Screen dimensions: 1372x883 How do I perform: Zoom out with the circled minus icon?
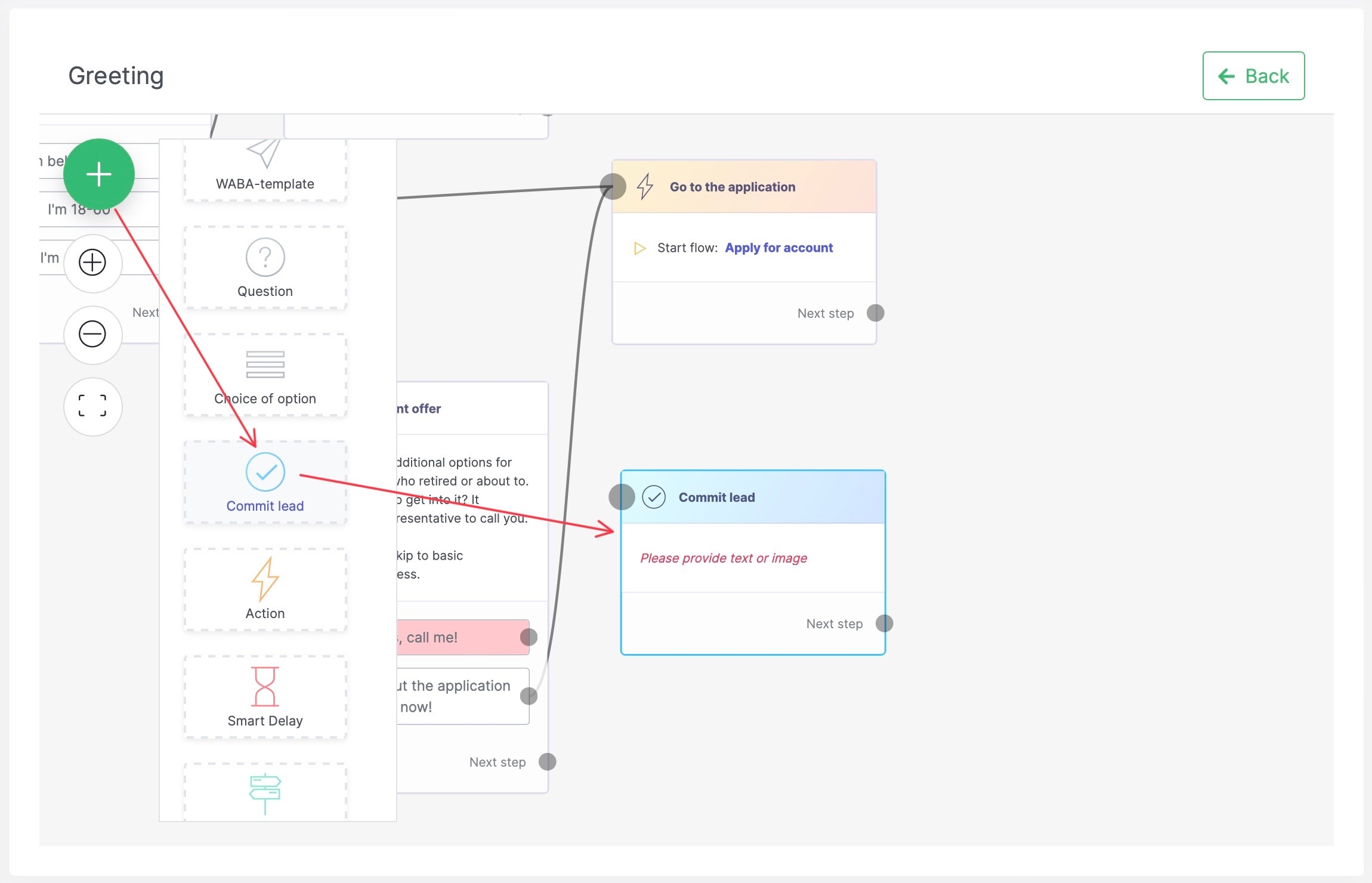pyautogui.click(x=92, y=334)
